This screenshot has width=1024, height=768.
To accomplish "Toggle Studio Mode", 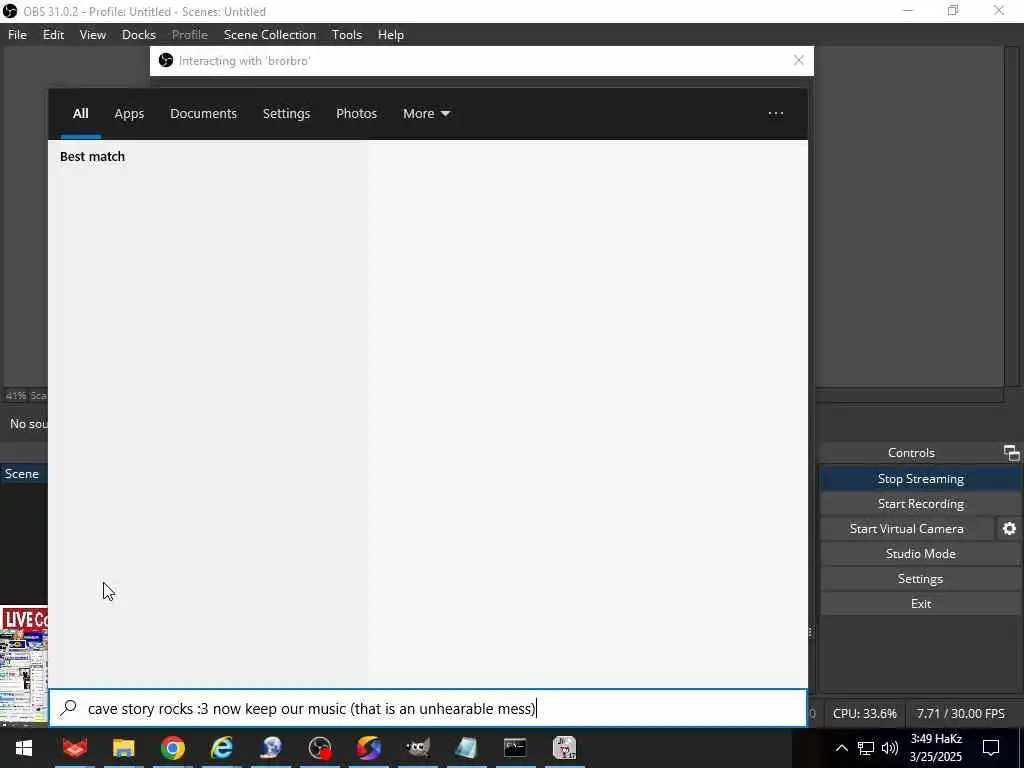I will click(920, 554).
